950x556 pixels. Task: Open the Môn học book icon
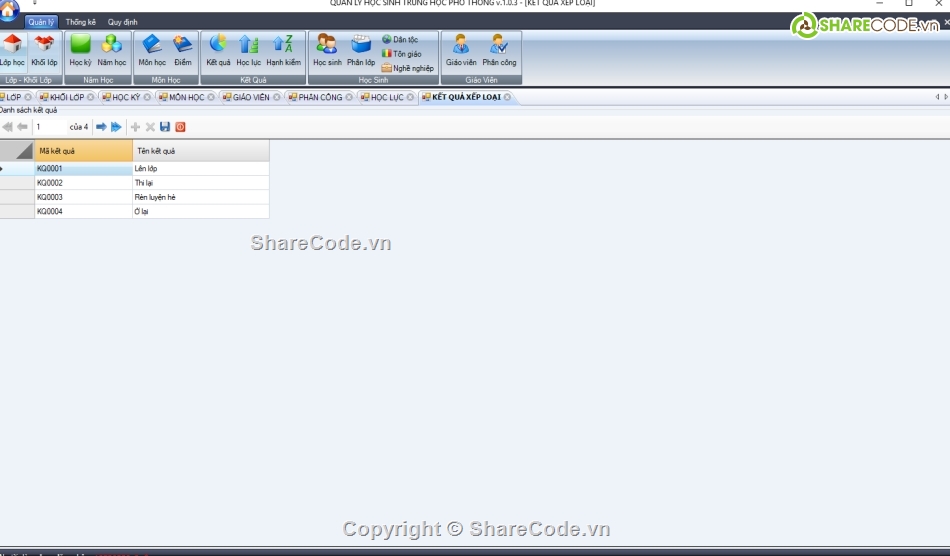(152, 50)
